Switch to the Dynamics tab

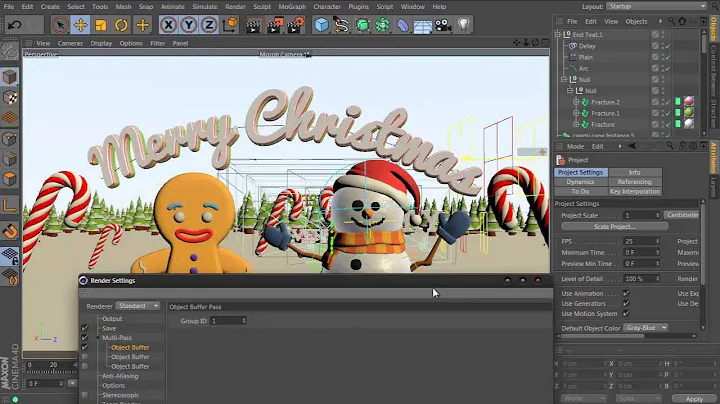click(x=580, y=182)
